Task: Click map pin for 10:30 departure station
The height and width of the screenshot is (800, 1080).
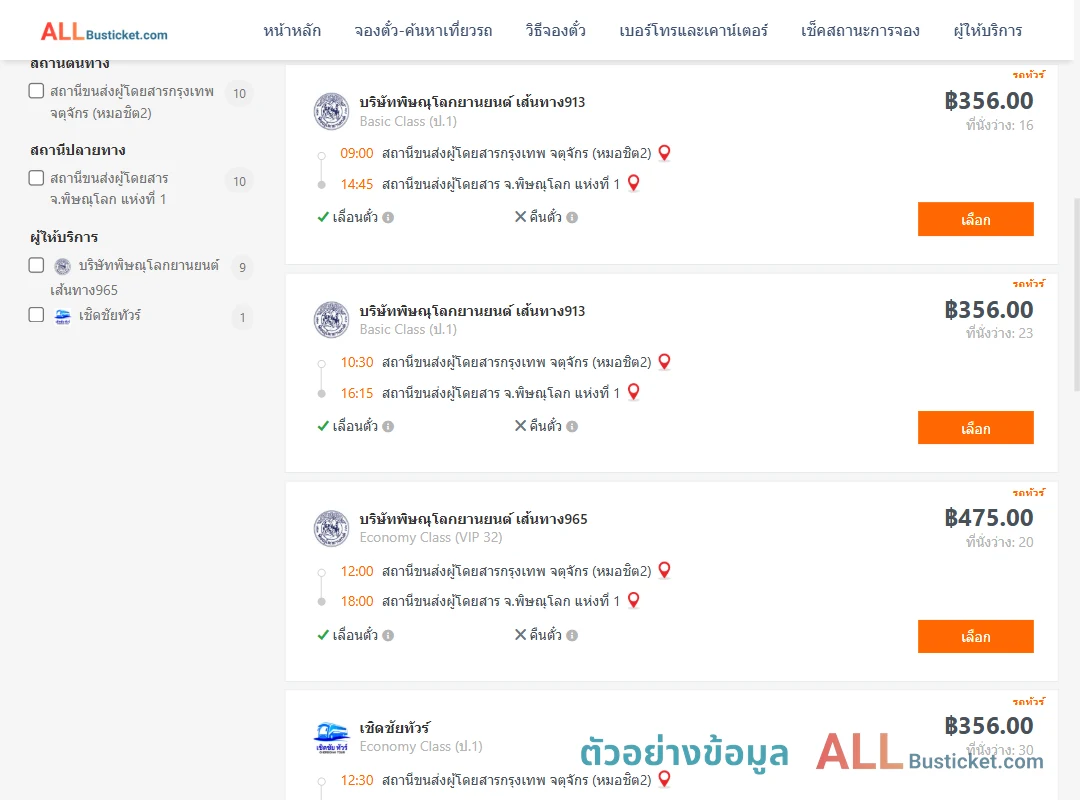Action: click(x=664, y=362)
